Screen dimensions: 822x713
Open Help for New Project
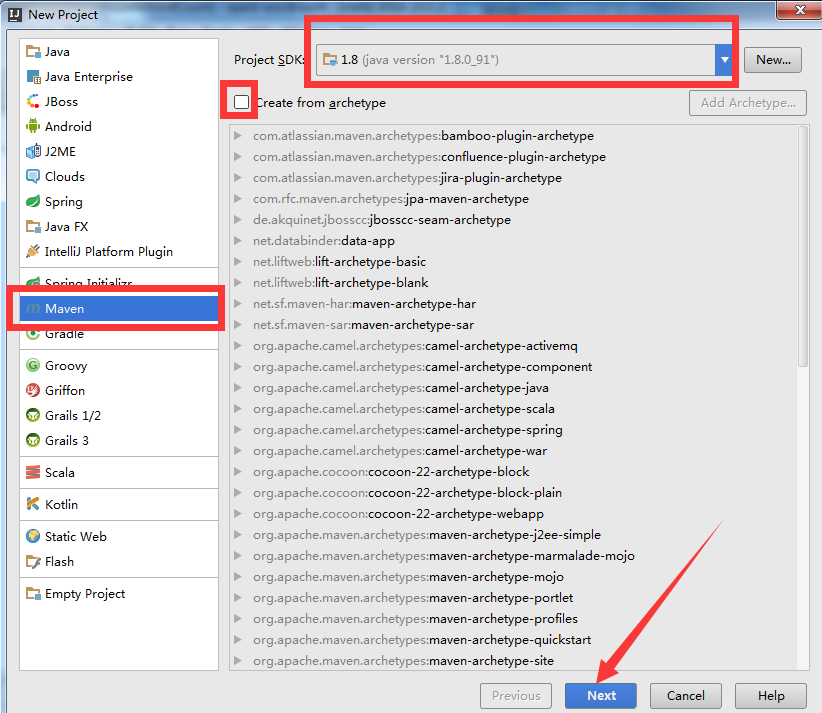771,696
